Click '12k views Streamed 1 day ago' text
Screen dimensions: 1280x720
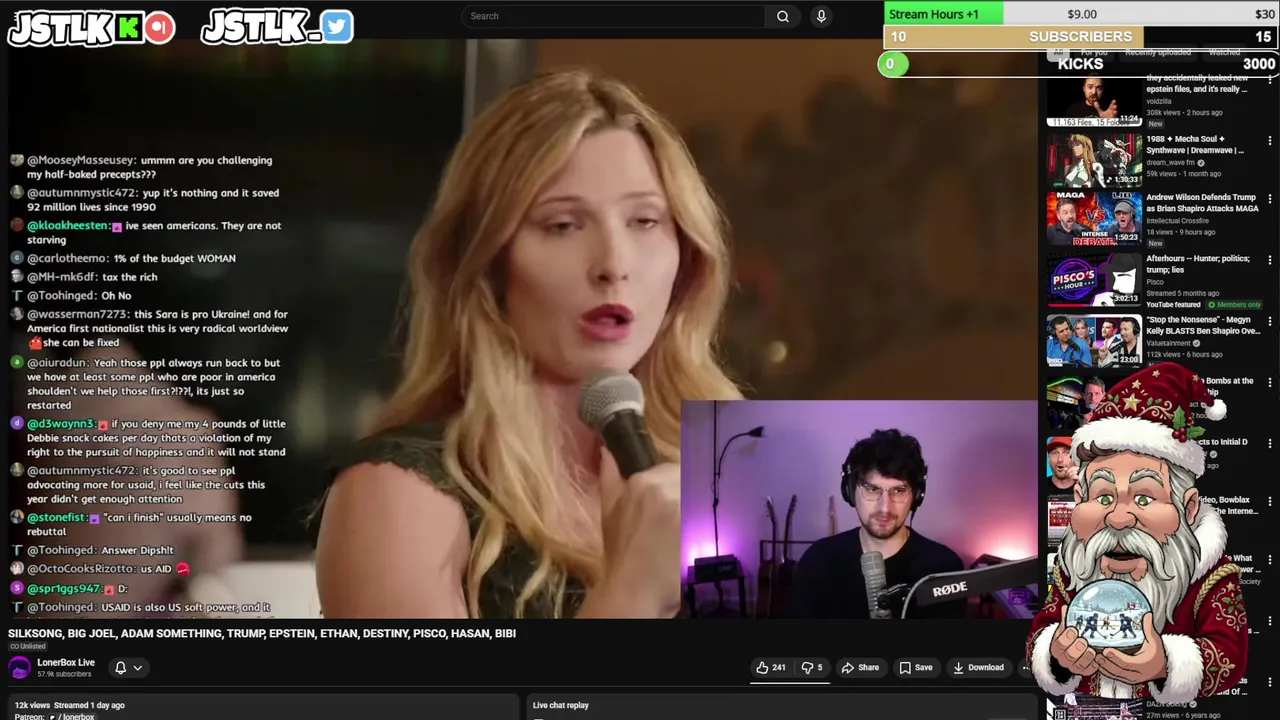tap(69, 705)
